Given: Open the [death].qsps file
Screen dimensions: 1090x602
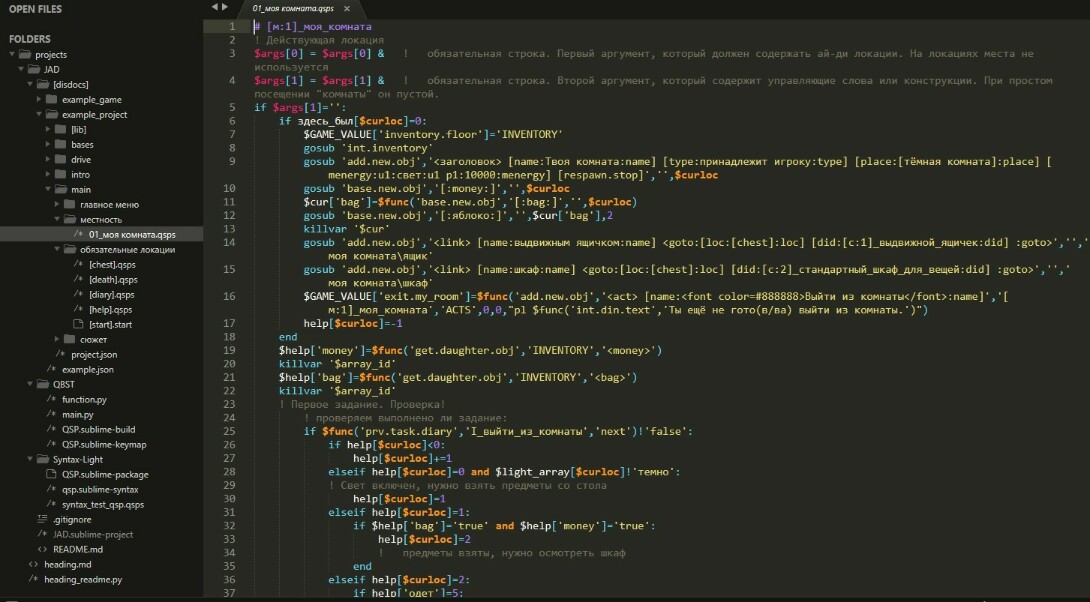Looking at the screenshot, I should click(113, 279).
